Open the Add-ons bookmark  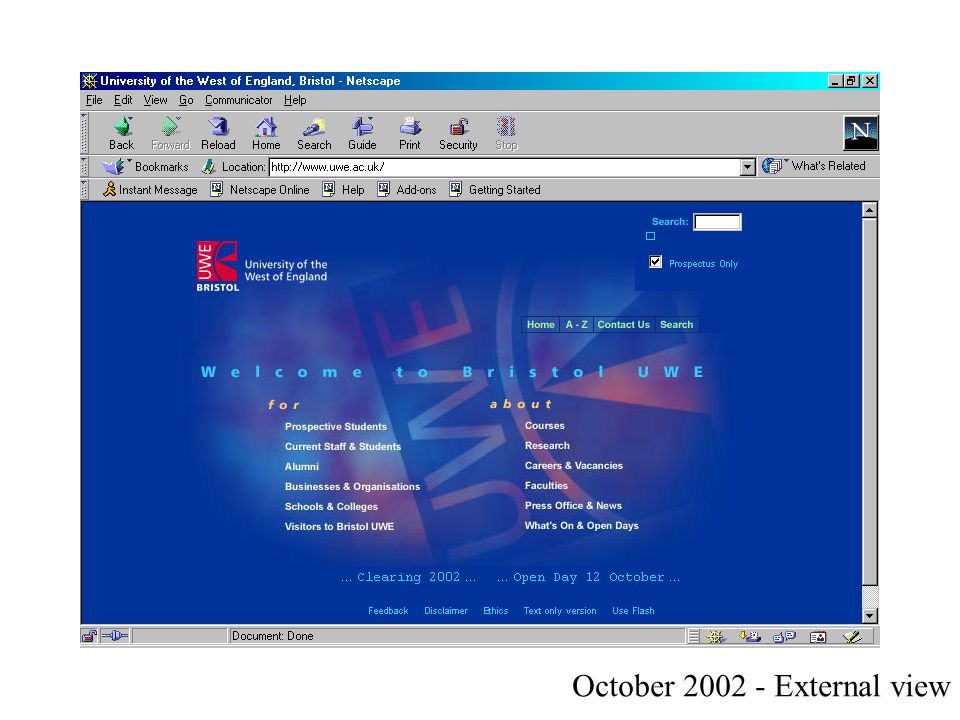(x=407, y=190)
